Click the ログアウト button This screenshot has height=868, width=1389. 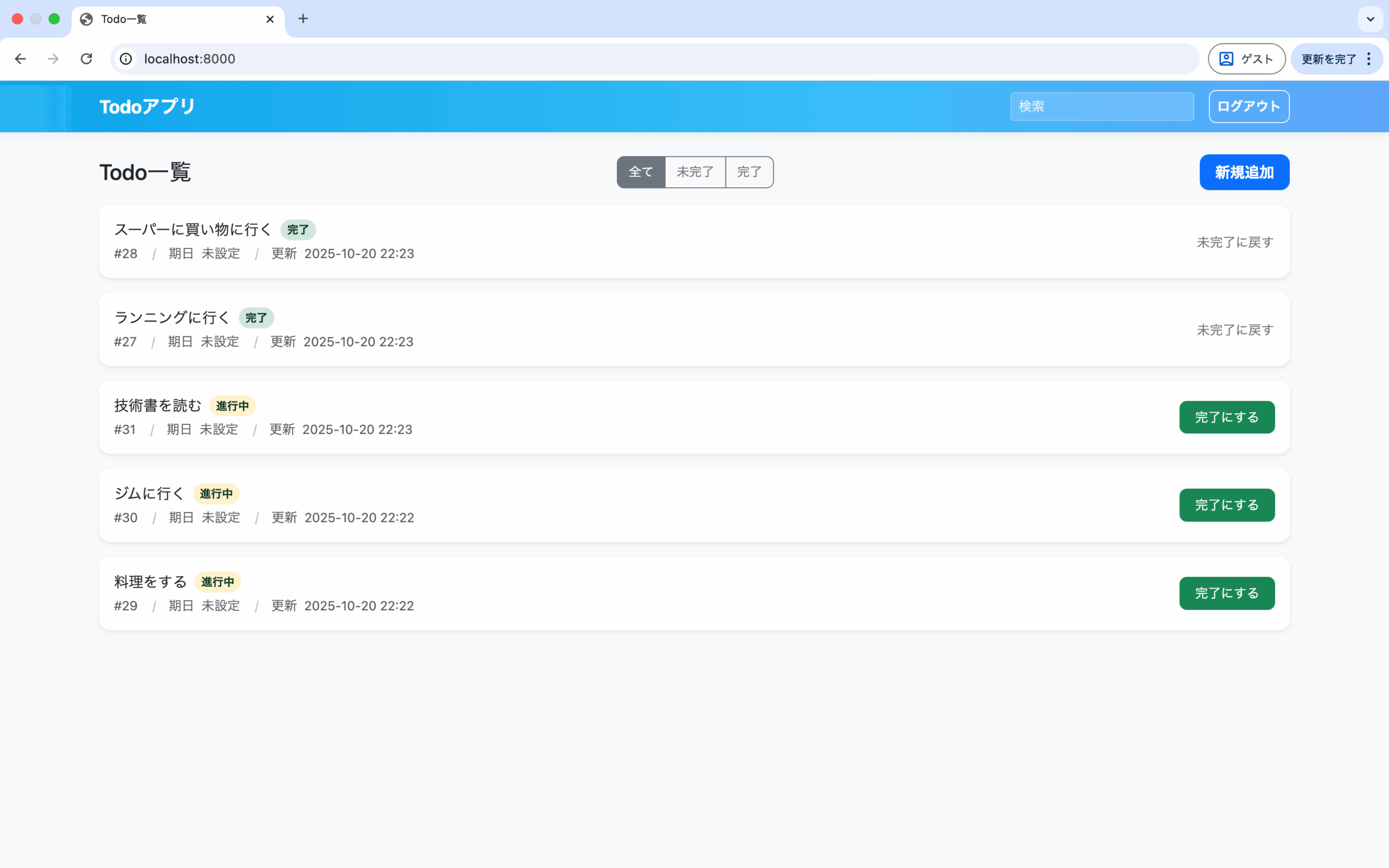pyautogui.click(x=1248, y=106)
